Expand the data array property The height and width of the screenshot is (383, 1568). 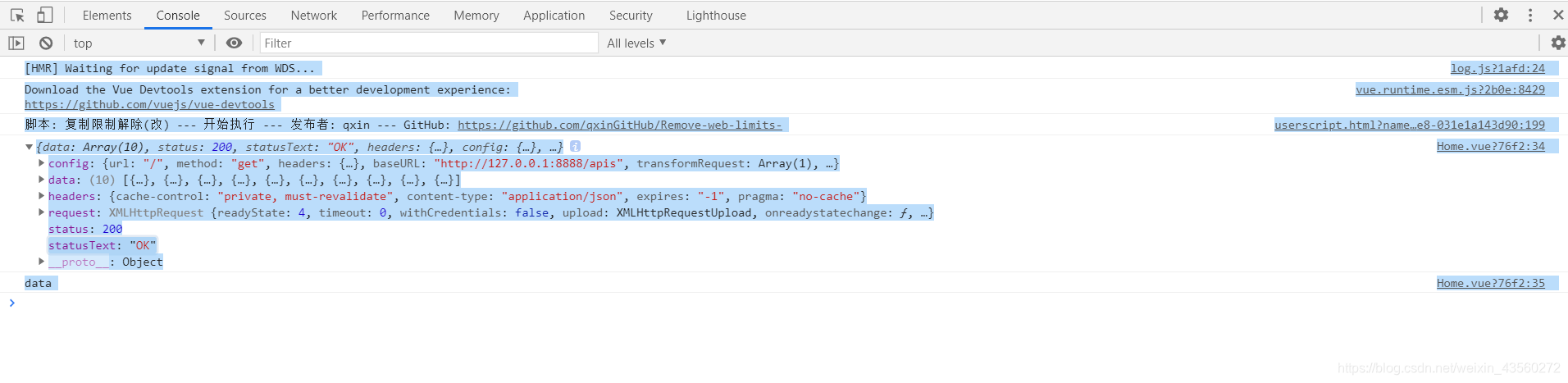(41, 180)
